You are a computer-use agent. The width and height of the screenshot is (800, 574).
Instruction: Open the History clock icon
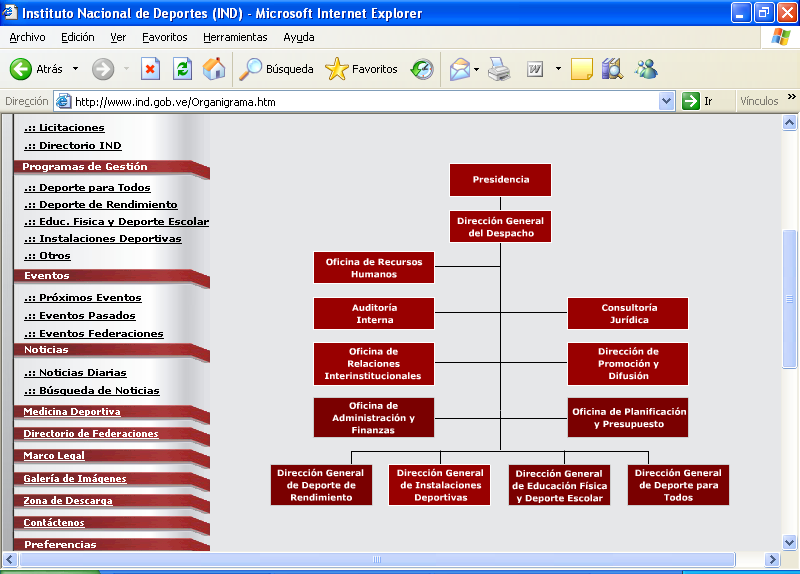(x=422, y=69)
